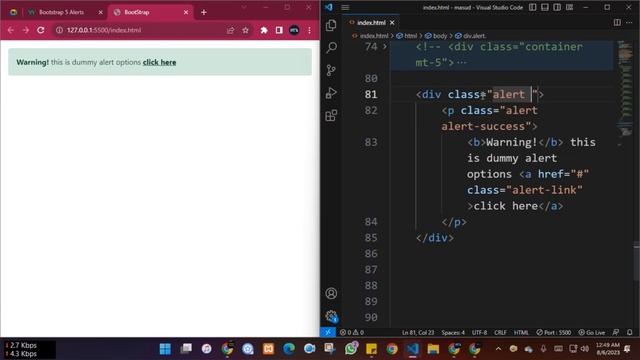Toggle the bottom panel layout button

point(545,7)
